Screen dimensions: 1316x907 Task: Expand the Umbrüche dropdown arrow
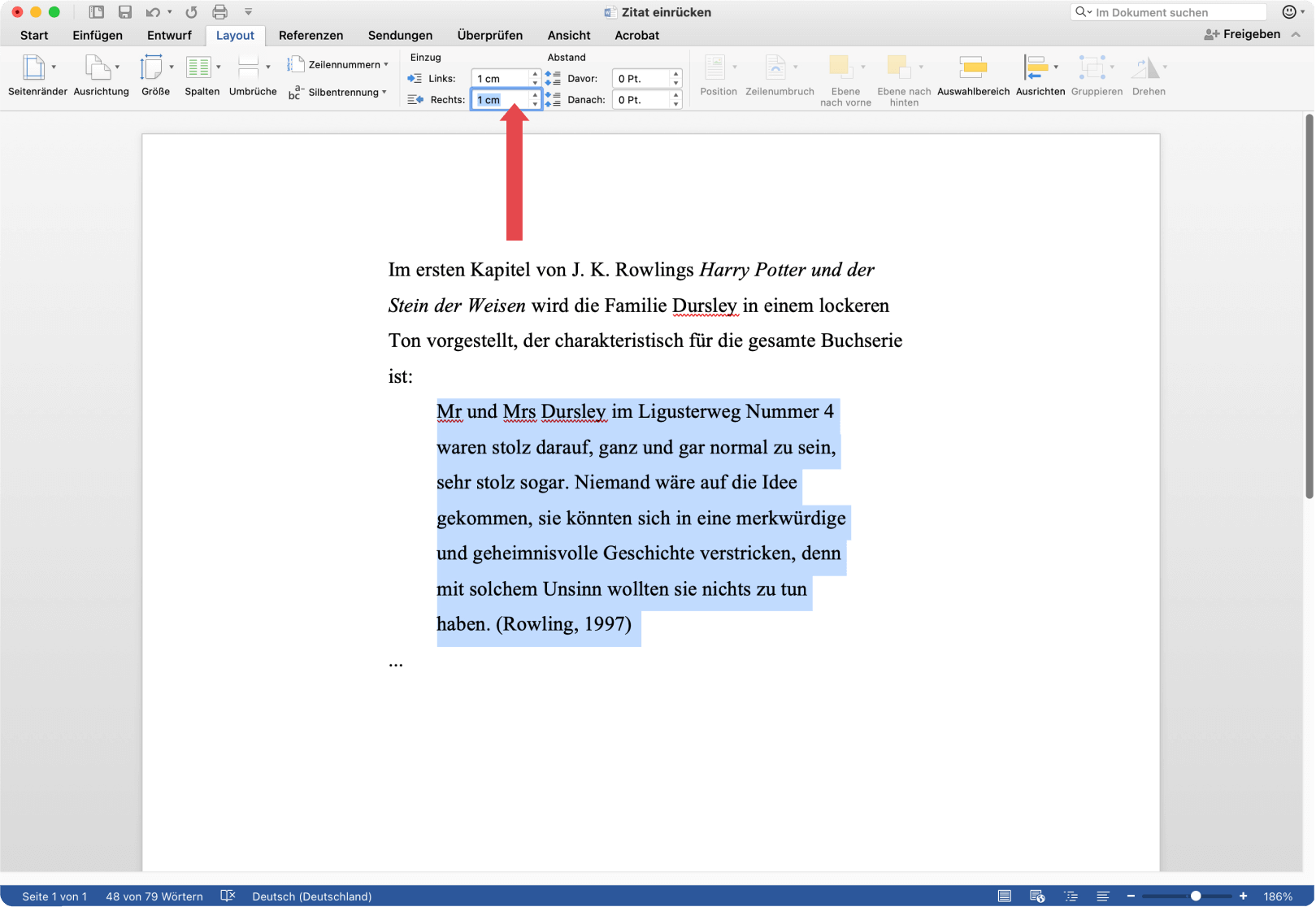pos(268,67)
